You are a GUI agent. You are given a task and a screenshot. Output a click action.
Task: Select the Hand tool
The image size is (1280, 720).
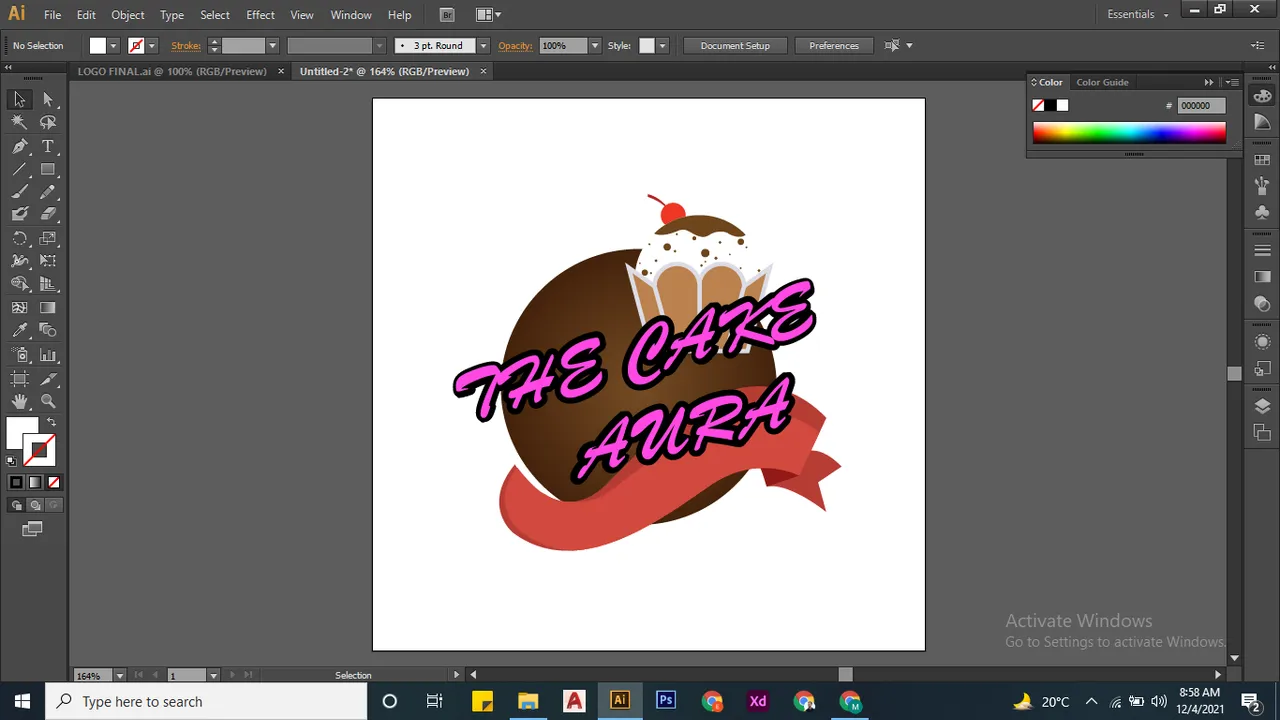[19, 401]
